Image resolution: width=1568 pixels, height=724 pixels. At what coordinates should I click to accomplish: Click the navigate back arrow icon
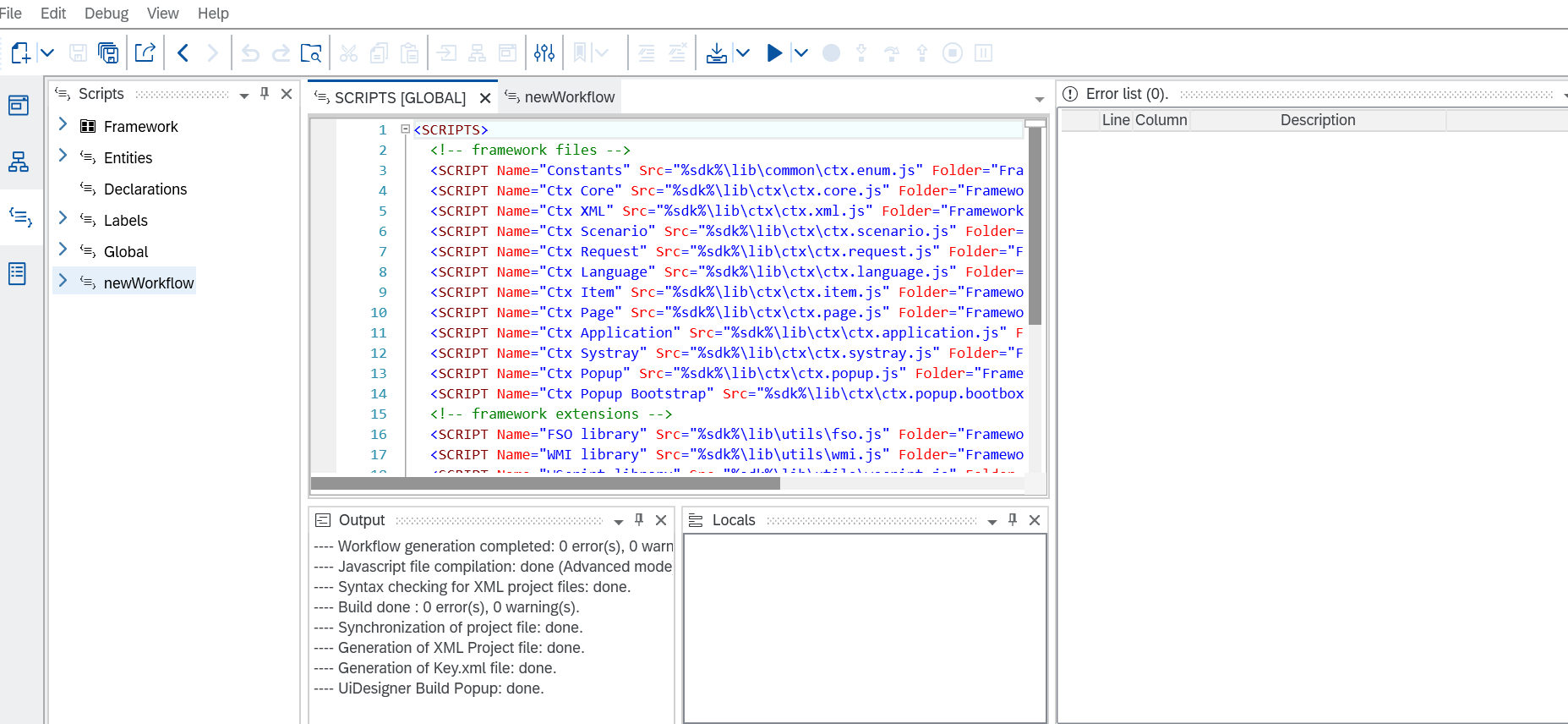tap(183, 53)
